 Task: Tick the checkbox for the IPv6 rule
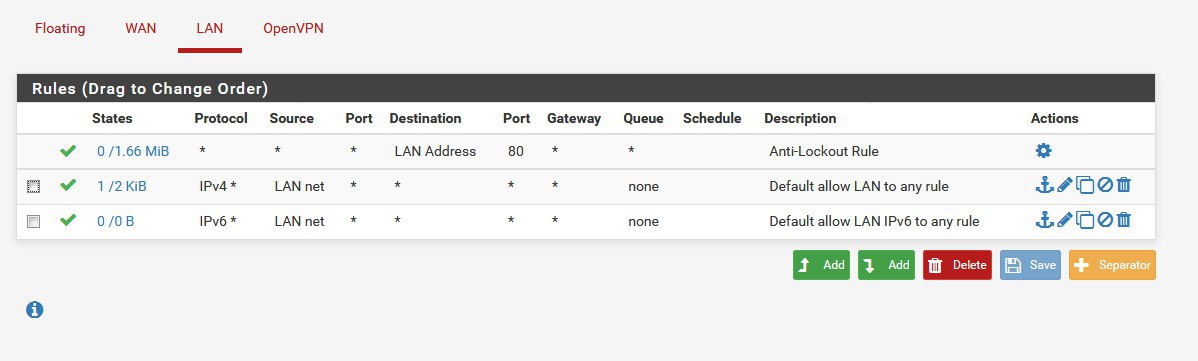click(33, 221)
